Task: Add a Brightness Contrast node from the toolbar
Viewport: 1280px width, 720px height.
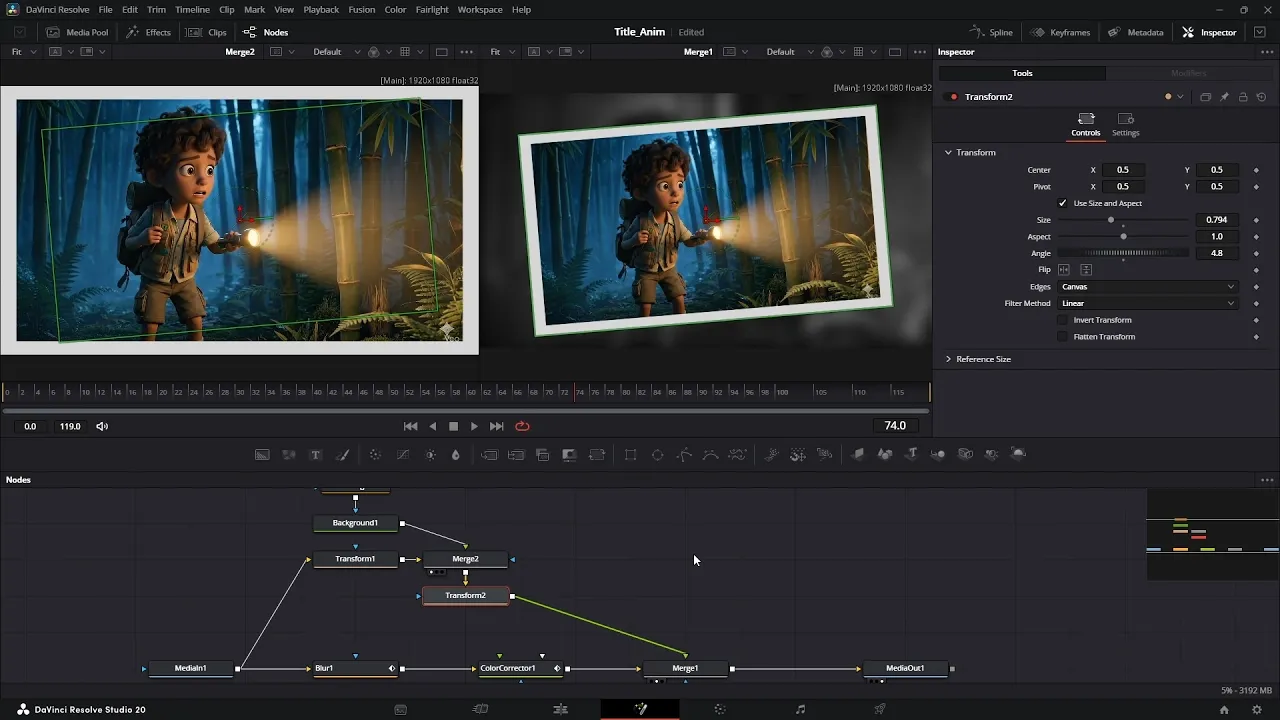Action: tap(430, 454)
